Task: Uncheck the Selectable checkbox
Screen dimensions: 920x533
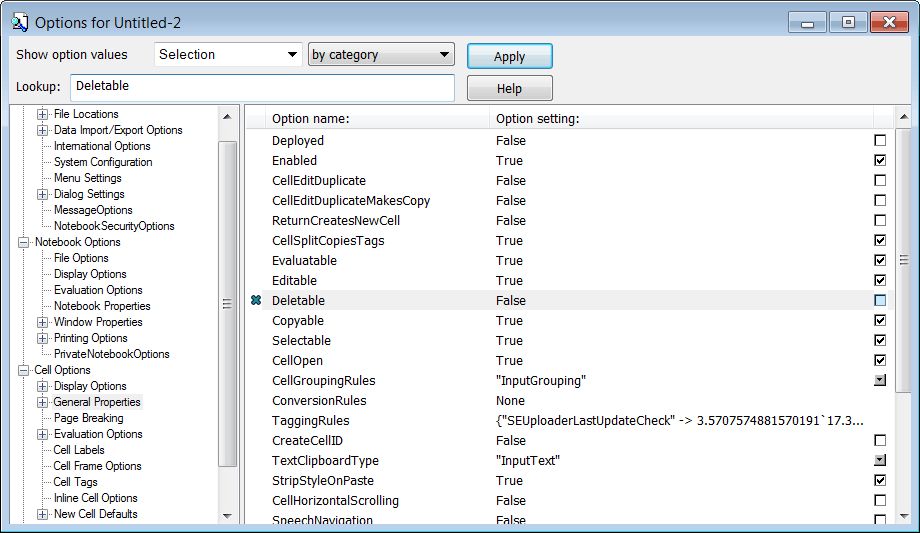Action: 880,340
